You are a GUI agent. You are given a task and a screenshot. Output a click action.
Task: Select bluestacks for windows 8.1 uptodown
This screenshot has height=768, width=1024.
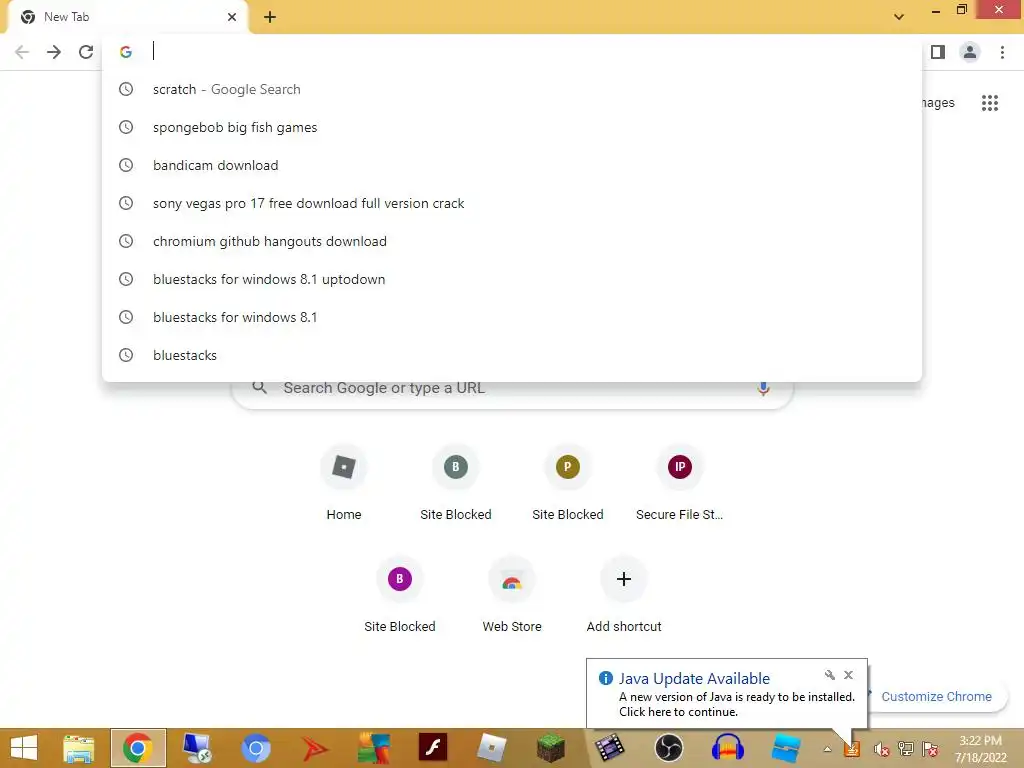pyautogui.click(x=512, y=279)
